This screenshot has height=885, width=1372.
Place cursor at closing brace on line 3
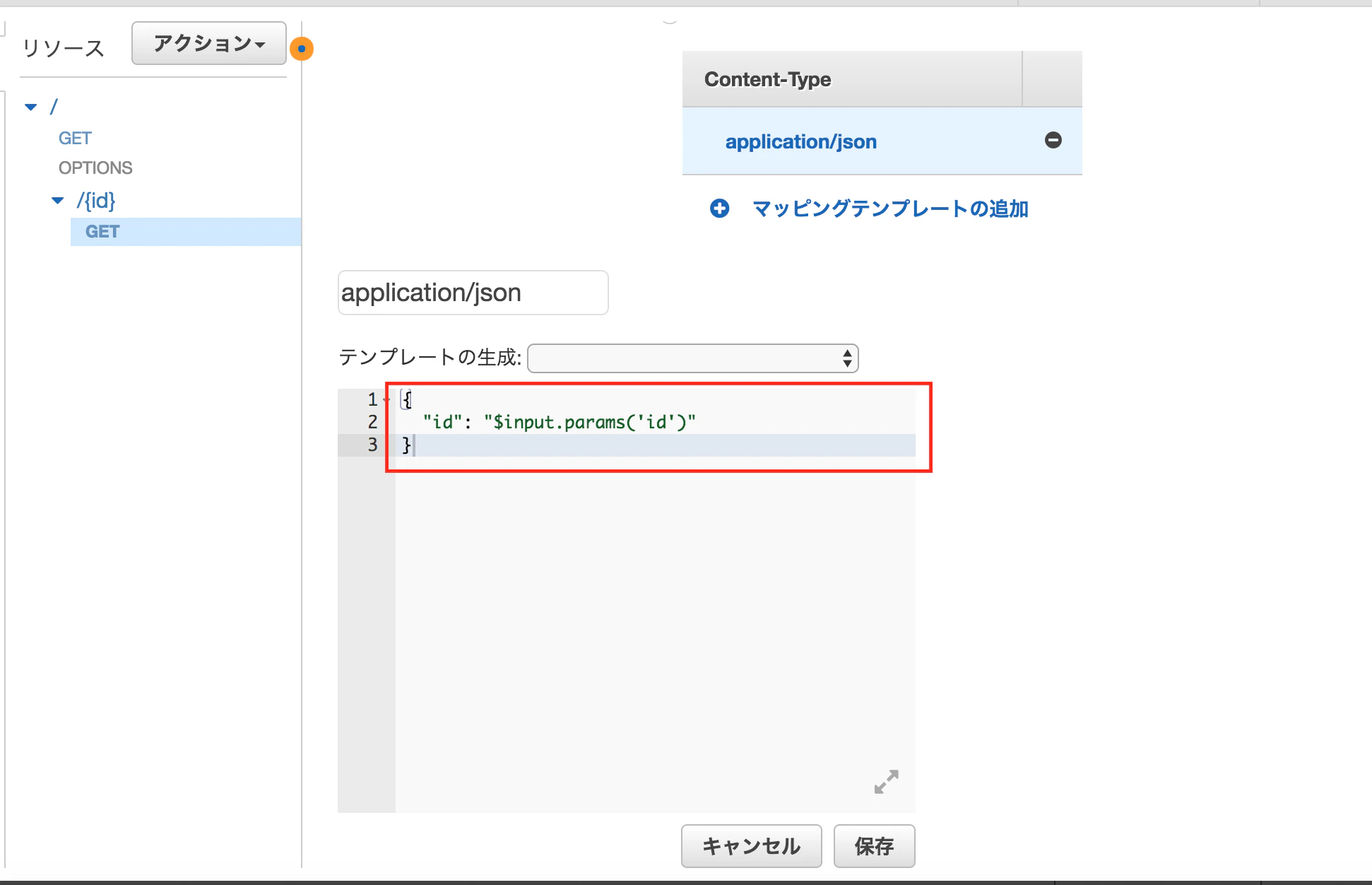[407, 445]
